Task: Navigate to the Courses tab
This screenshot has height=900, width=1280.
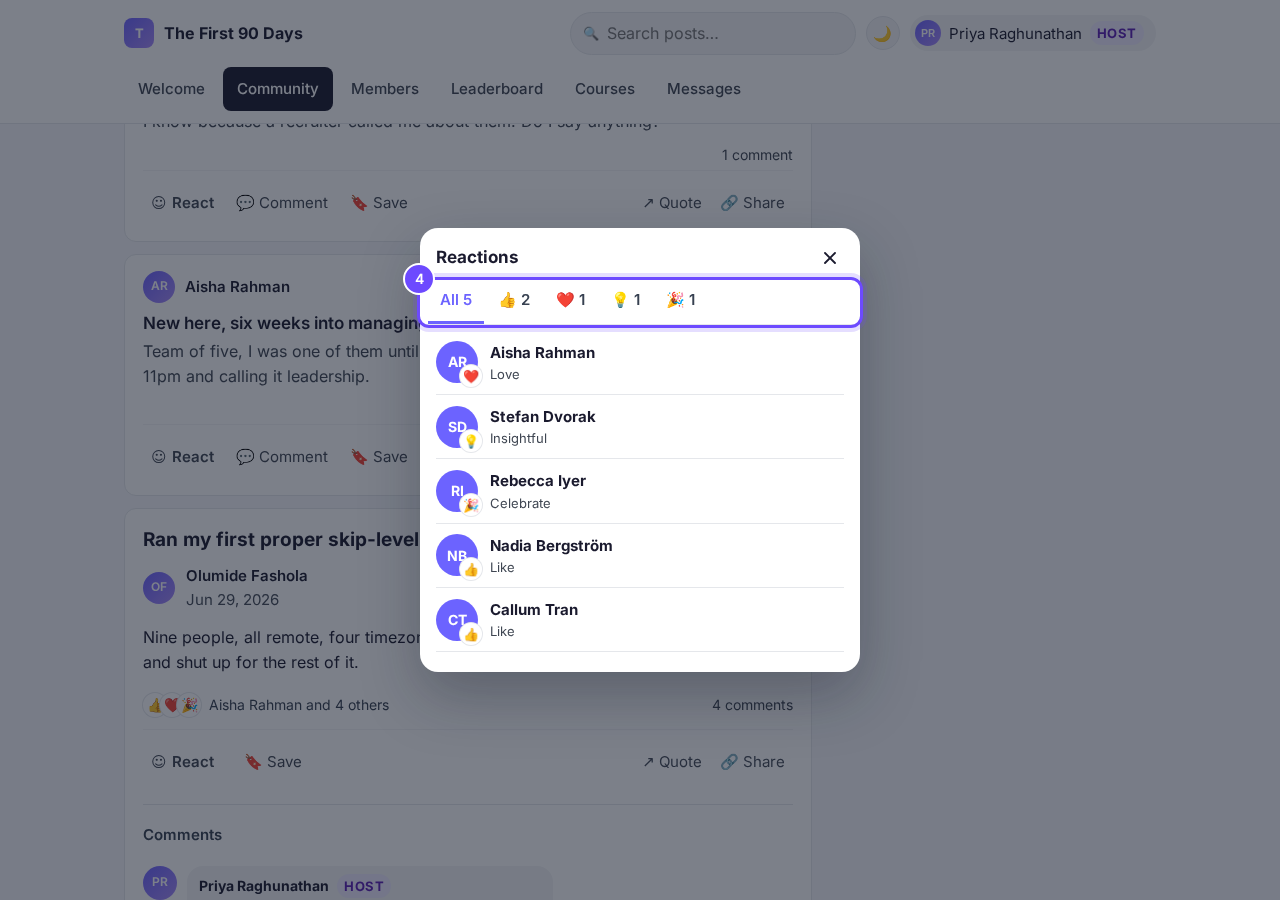Action: pyautogui.click(x=605, y=89)
